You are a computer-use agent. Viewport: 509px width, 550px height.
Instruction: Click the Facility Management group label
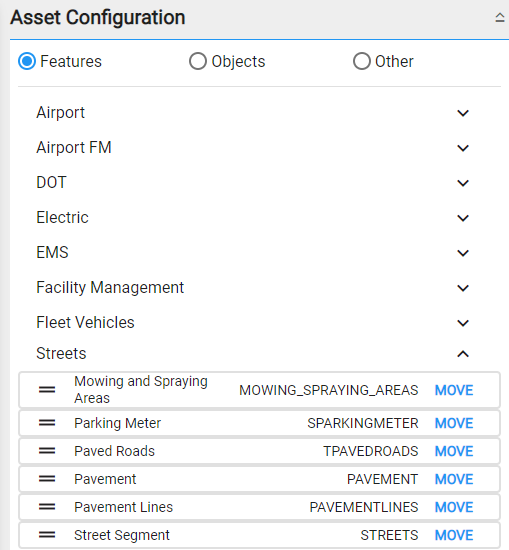tap(110, 288)
